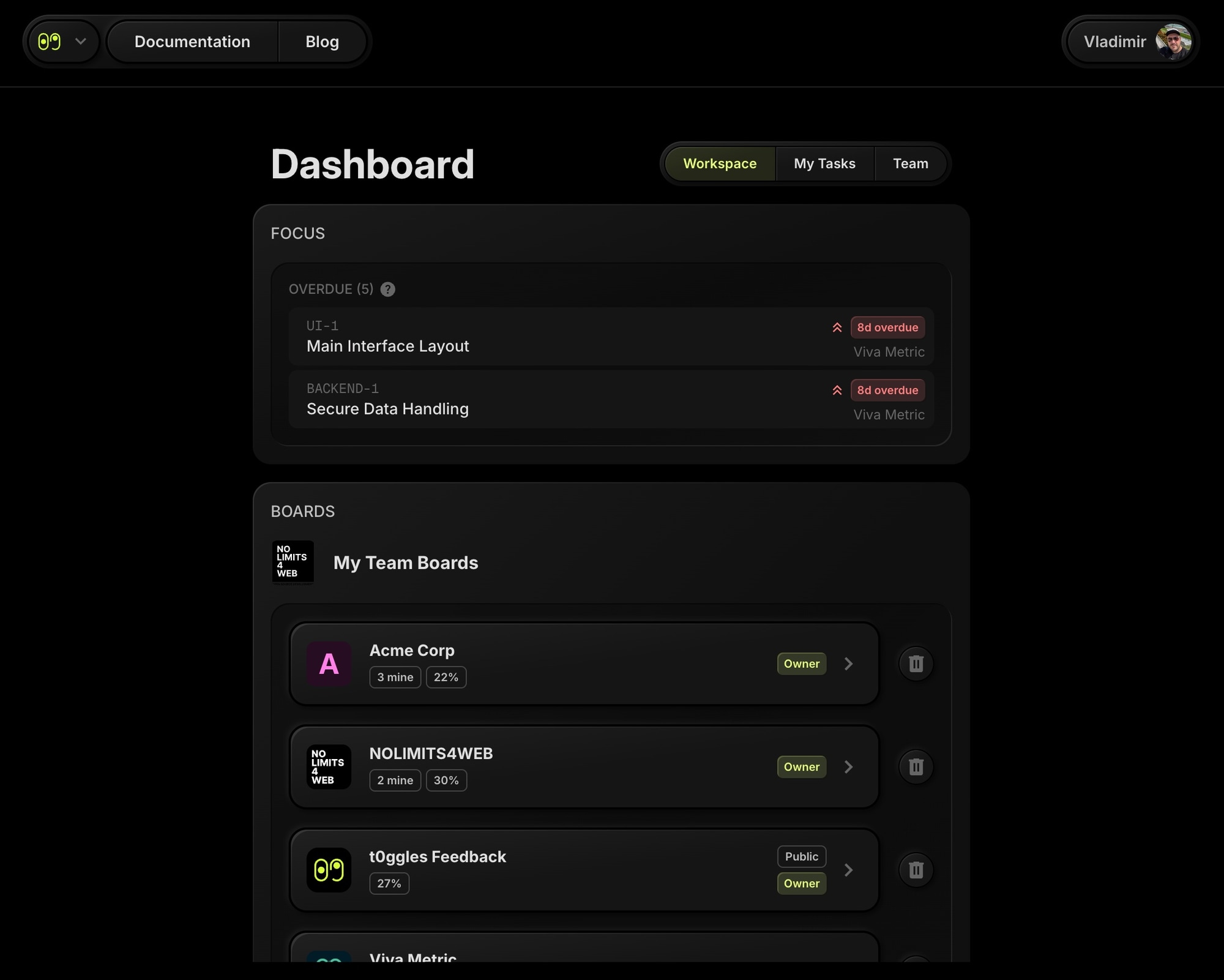The width and height of the screenshot is (1224, 980).
Task: Click the 8d overdue badge on BACKEND-1
Action: click(887, 390)
